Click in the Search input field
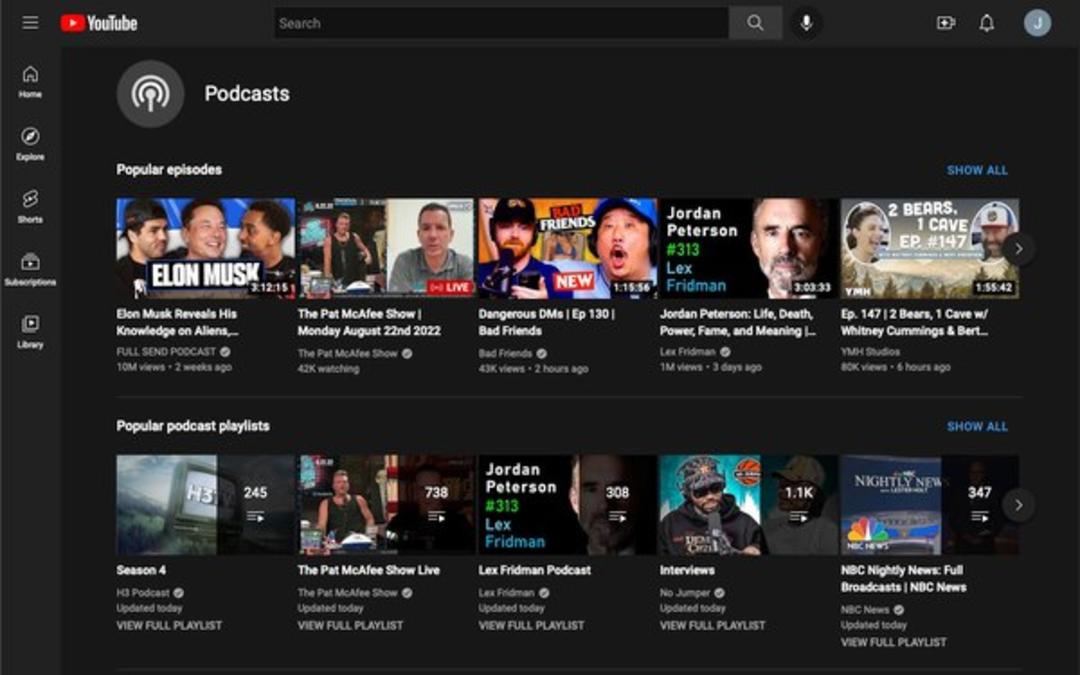The width and height of the screenshot is (1080, 675). (x=501, y=23)
